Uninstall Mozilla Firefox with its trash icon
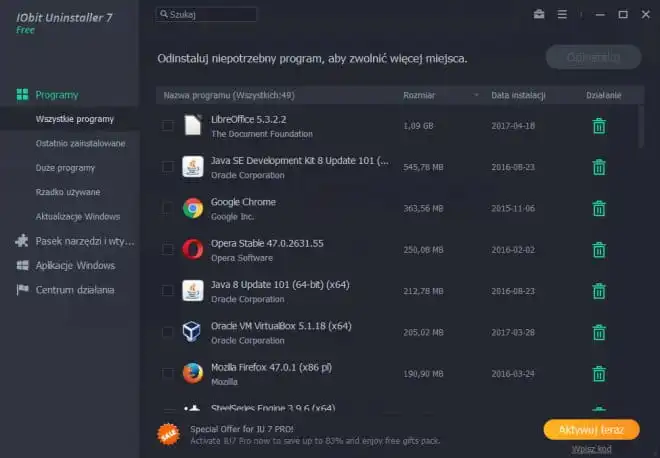Screen dimensions: 660x458 [599, 373]
